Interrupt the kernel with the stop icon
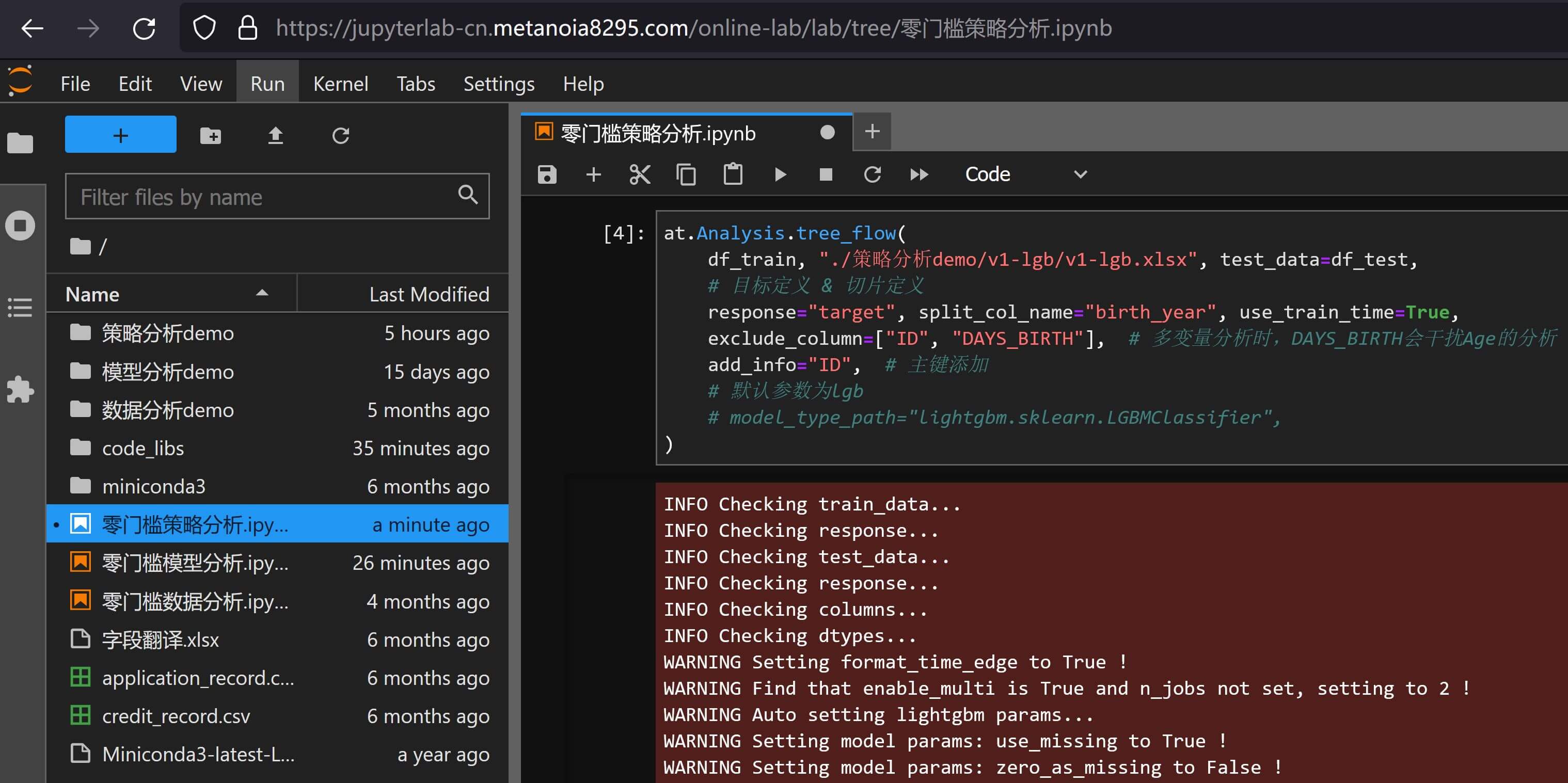This screenshot has width=1568, height=783. coord(826,174)
